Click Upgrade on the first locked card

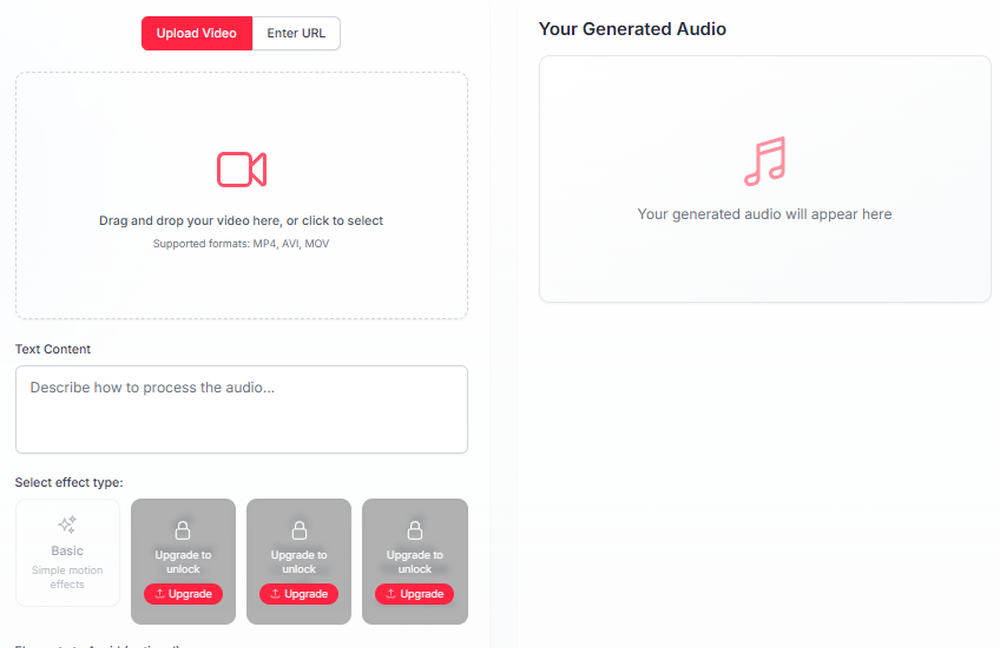pos(183,594)
